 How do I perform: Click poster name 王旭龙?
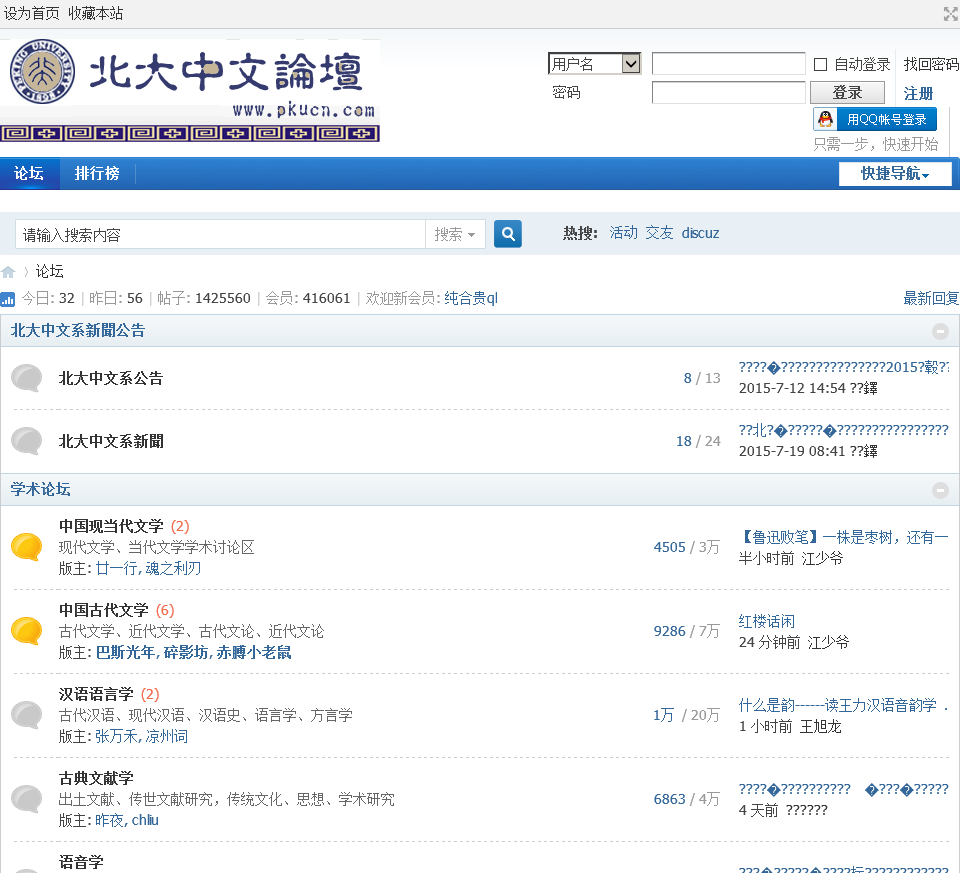[x=820, y=726]
